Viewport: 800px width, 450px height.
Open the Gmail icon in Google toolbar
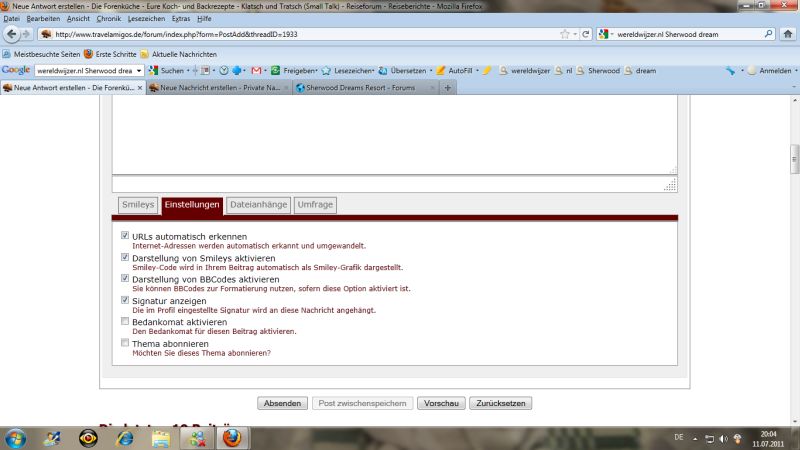click(257, 71)
